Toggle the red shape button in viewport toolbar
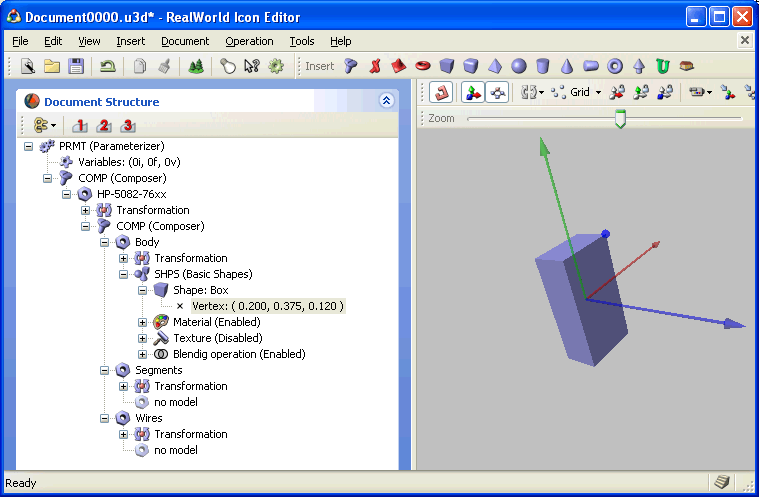This screenshot has width=759, height=497. point(441,92)
